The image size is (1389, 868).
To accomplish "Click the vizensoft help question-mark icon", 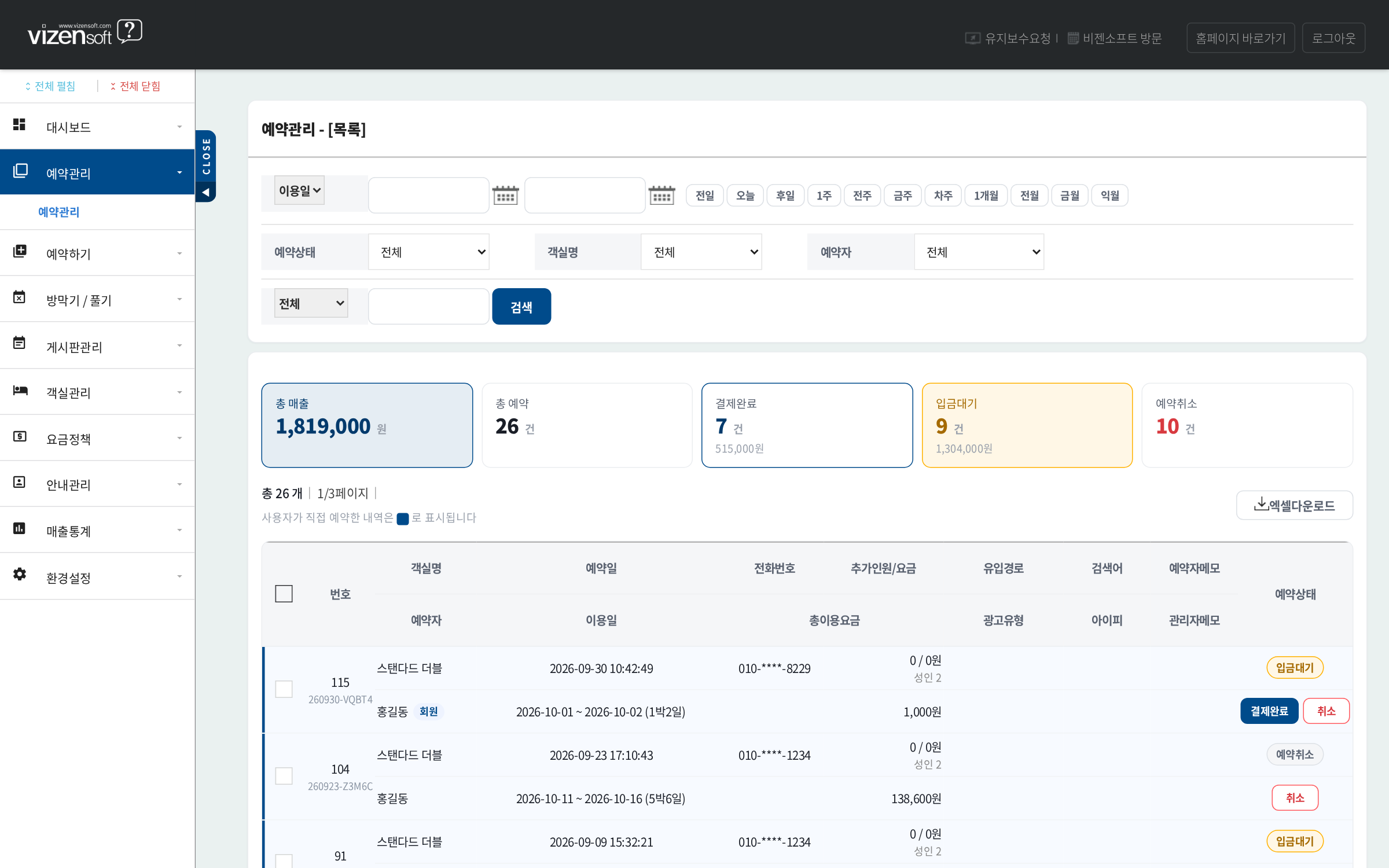I will [x=130, y=31].
